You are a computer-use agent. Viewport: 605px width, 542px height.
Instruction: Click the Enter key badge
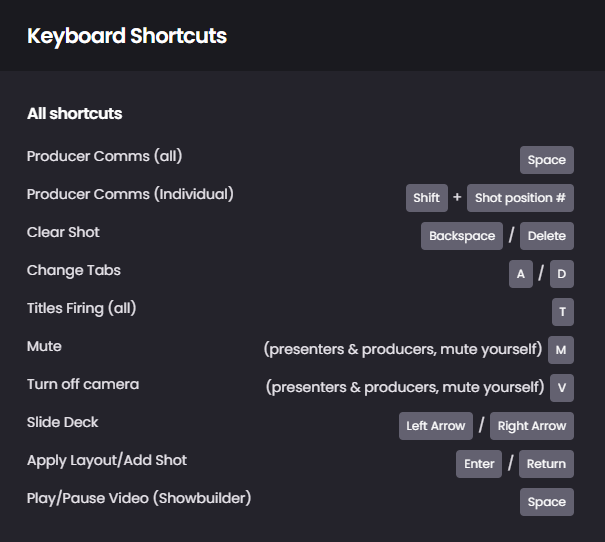[479, 464]
